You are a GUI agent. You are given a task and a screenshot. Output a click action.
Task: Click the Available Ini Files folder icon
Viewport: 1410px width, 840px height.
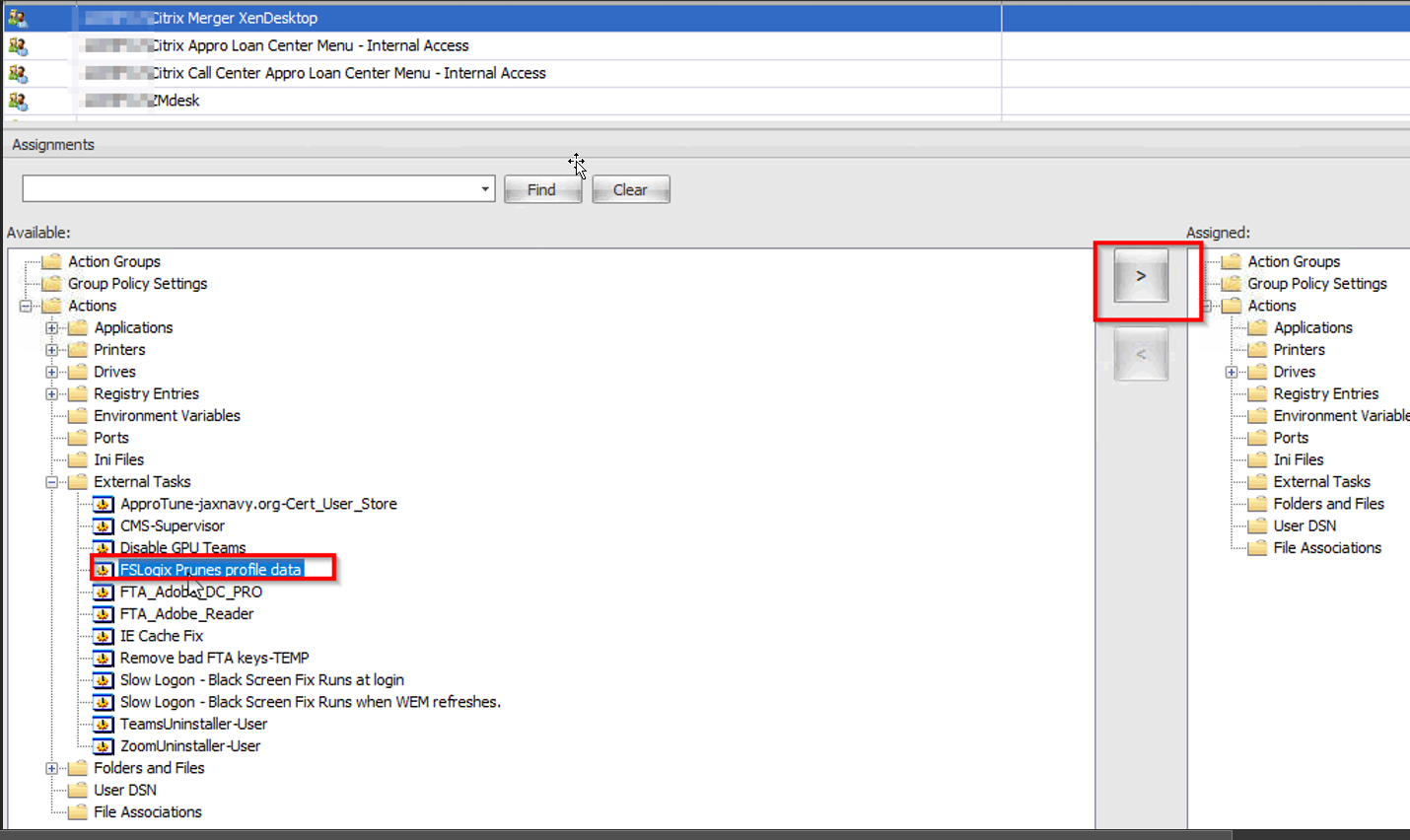pyautogui.click(x=78, y=459)
